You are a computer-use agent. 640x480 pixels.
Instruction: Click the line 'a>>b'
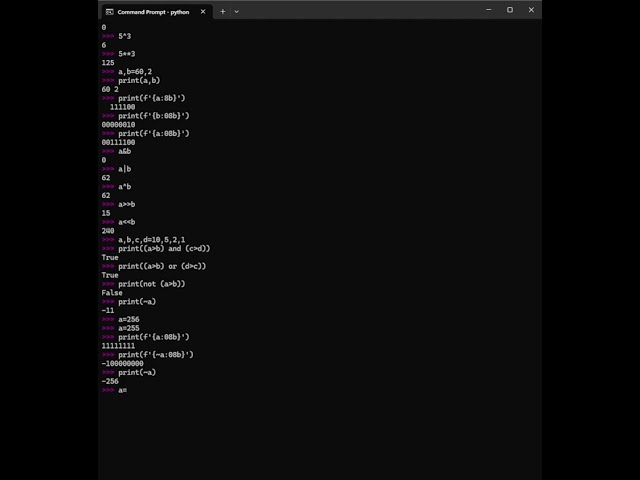tap(118, 204)
